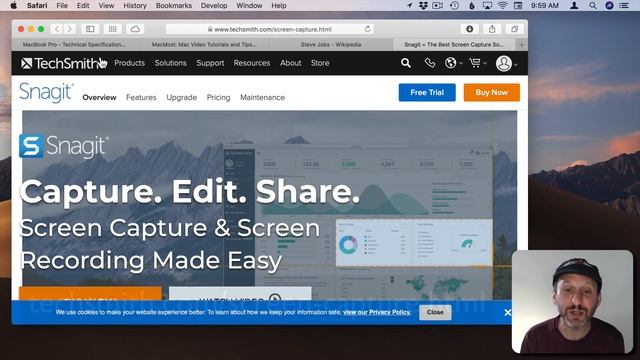Select the Features subnav link

coord(141,97)
